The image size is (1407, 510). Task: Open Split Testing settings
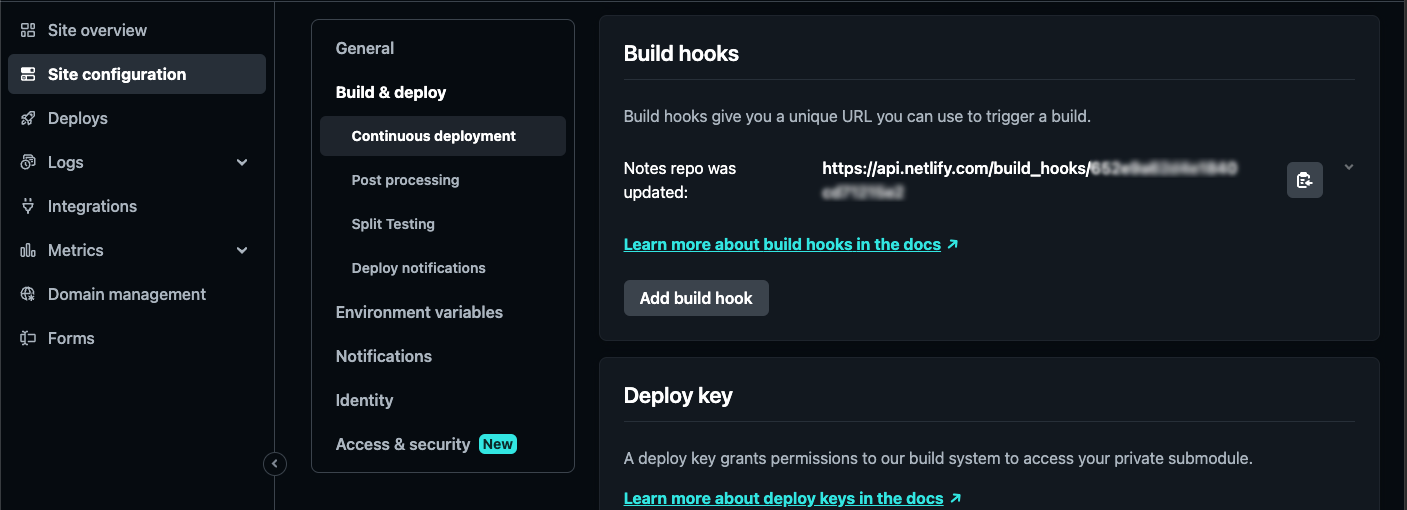click(393, 224)
